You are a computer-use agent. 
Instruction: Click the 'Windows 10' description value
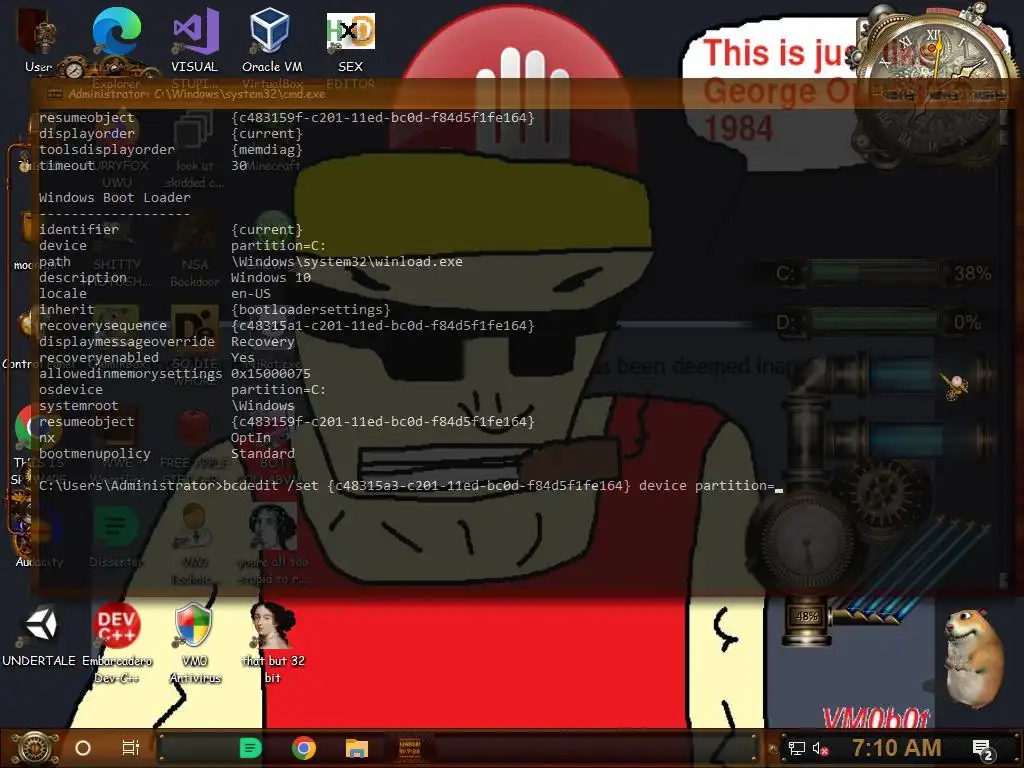tap(270, 278)
